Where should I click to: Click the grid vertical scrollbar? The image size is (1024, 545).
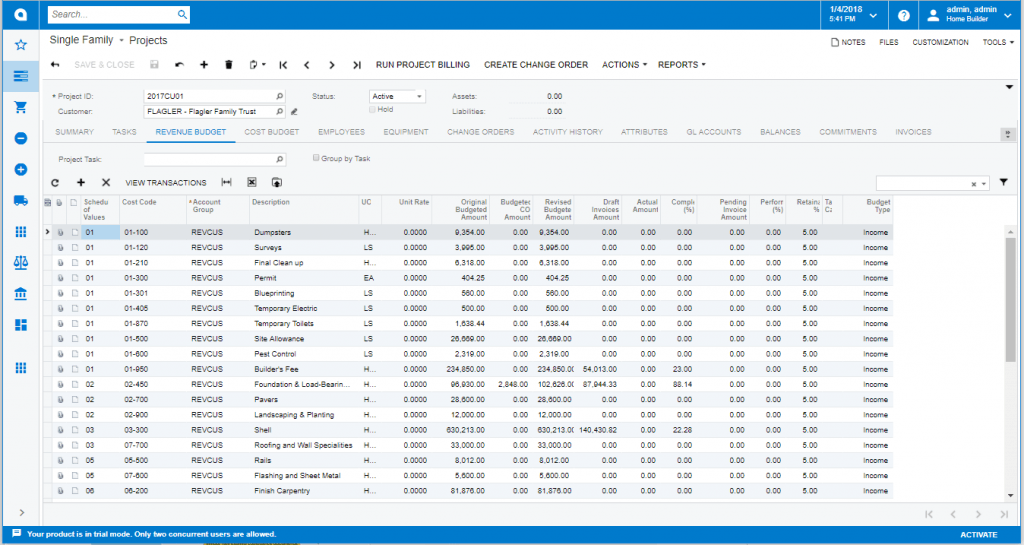click(x=1010, y=299)
